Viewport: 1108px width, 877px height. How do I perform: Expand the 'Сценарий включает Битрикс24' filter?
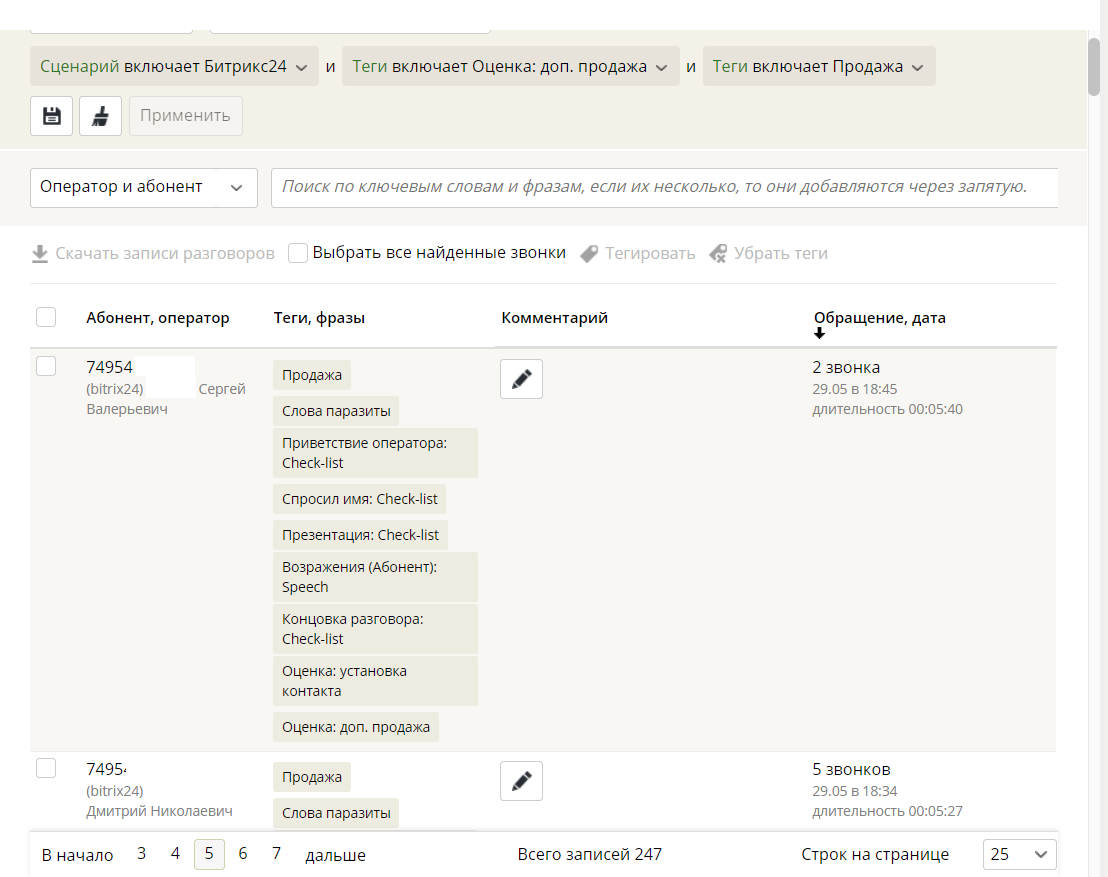coord(174,67)
